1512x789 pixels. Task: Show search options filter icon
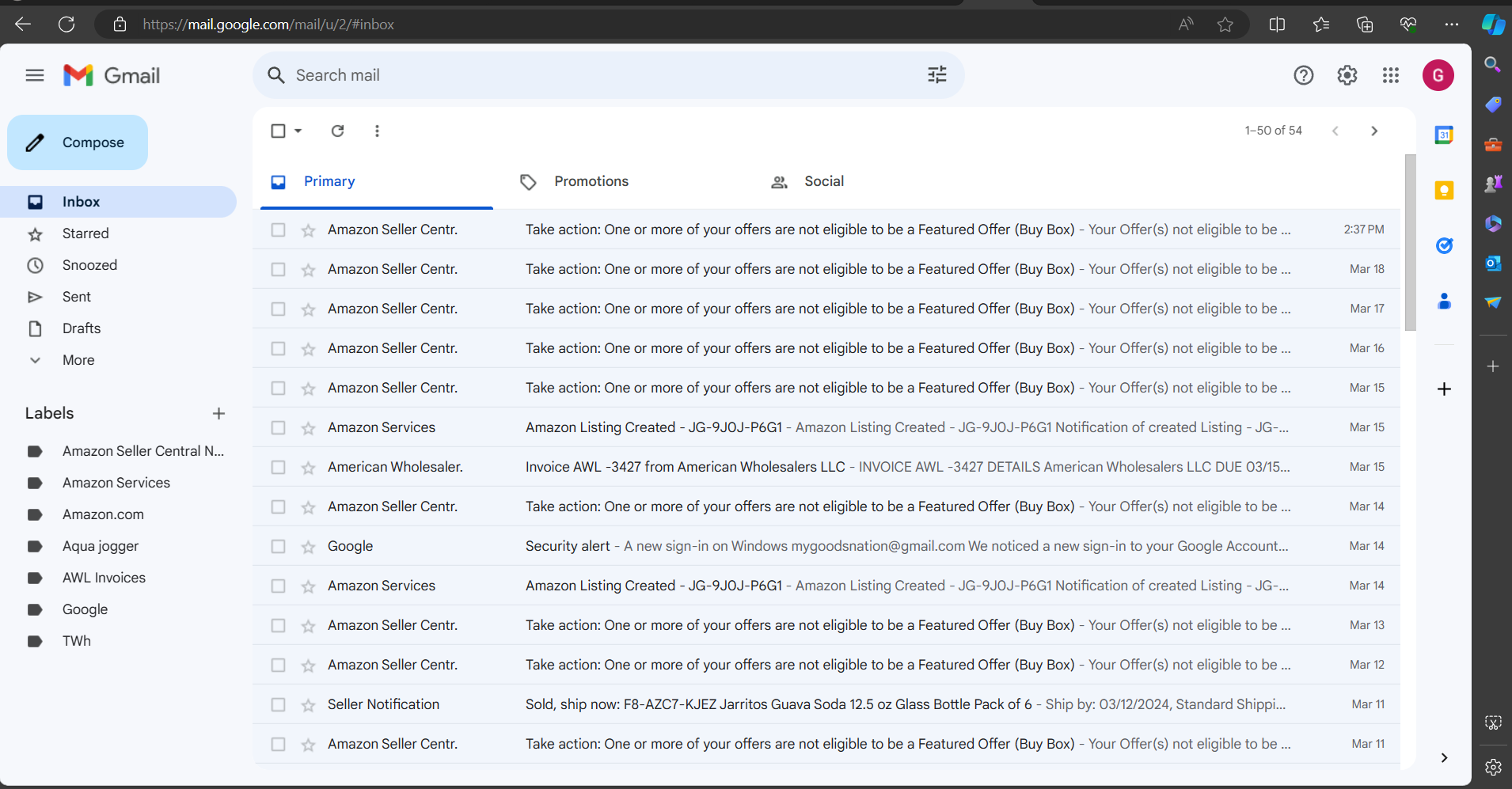[937, 75]
